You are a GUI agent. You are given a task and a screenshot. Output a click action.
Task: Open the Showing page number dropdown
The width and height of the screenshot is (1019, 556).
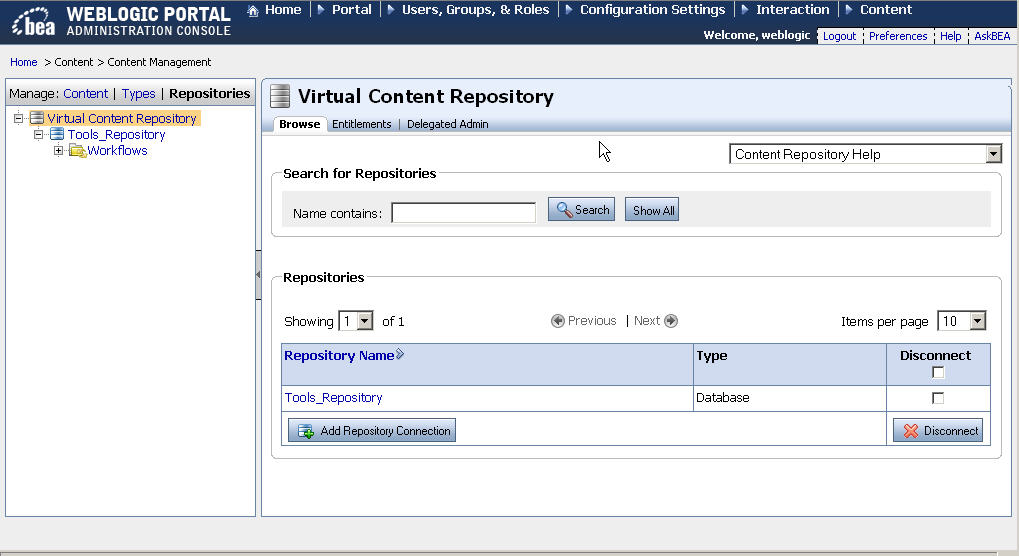(x=365, y=321)
